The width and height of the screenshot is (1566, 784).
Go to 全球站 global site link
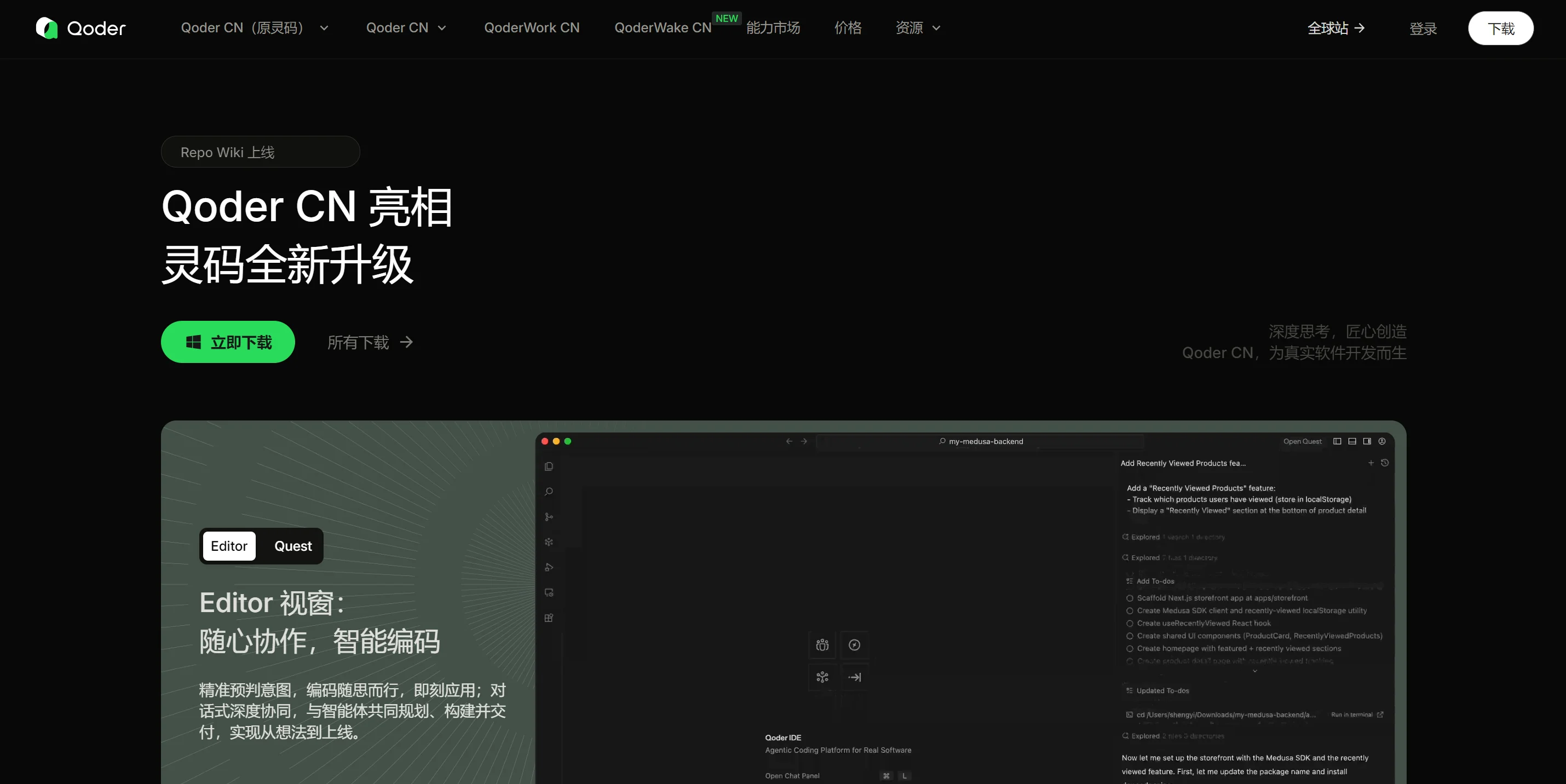[1336, 28]
